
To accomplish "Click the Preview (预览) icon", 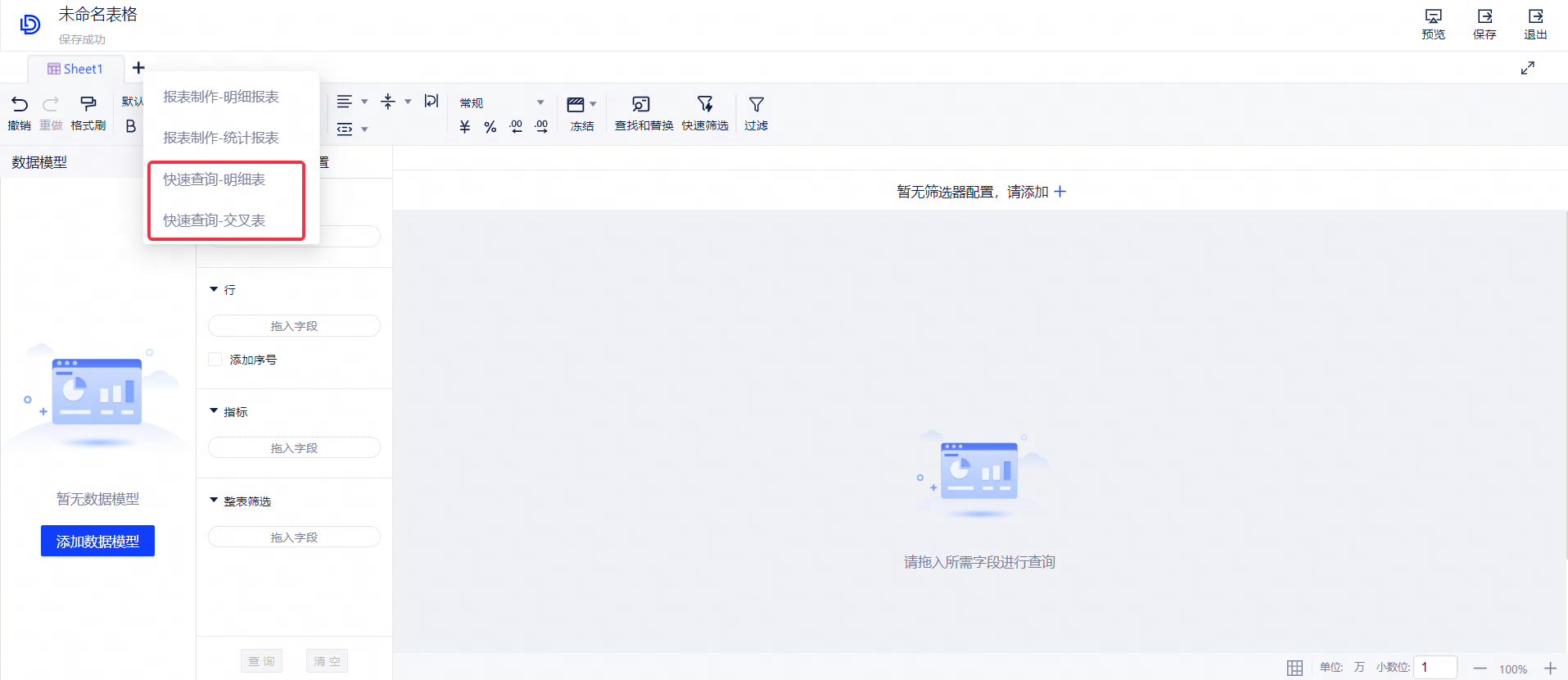I will tap(1433, 16).
